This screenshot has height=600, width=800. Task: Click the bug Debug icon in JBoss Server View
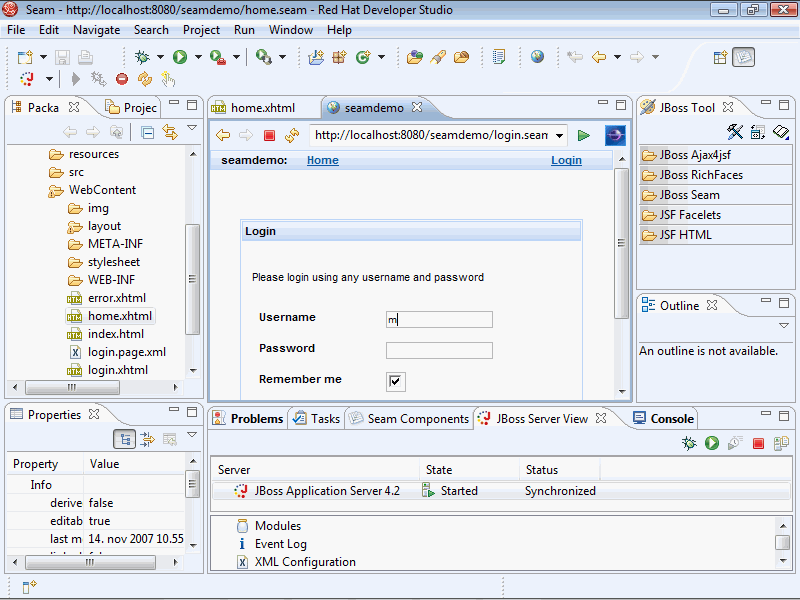689,443
